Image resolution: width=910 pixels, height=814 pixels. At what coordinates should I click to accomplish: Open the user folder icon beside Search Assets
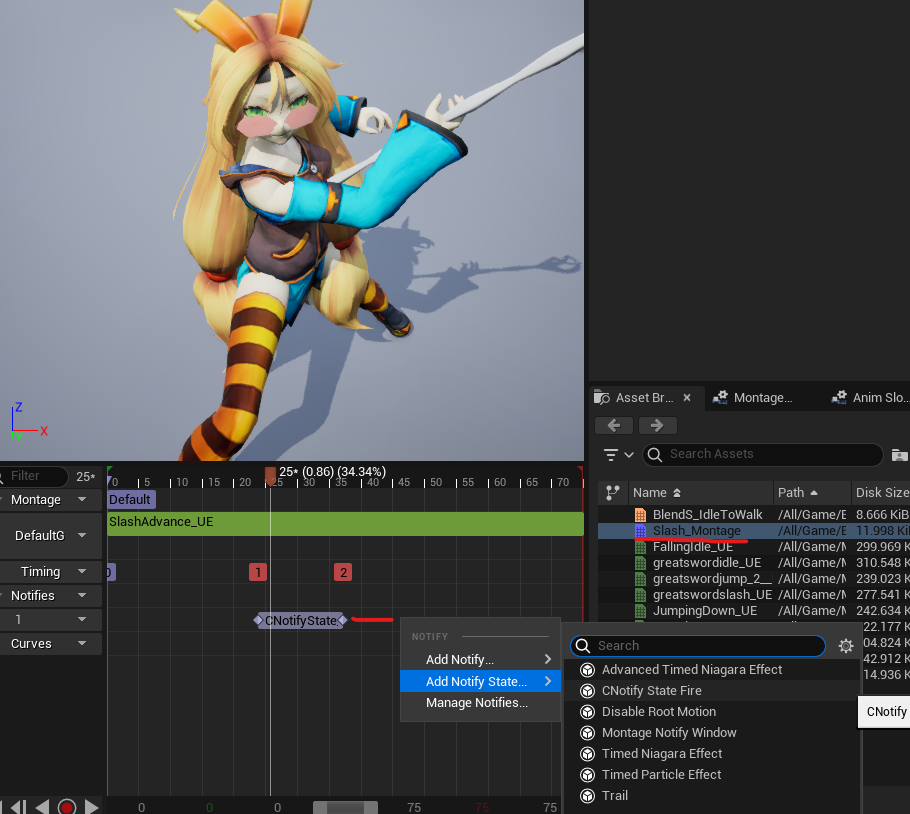[x=899, y=454]
